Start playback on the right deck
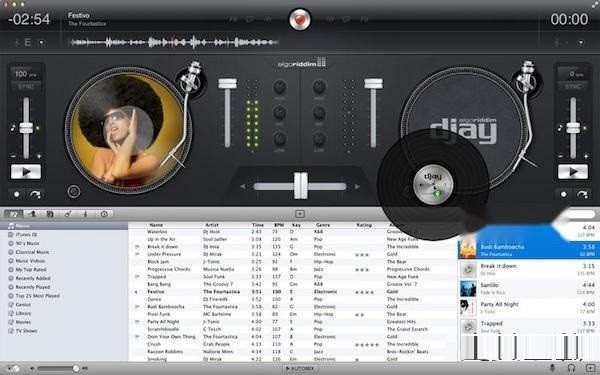Image resolution: width=600 pixels, height=375 pixels. (x=573, y=172)
